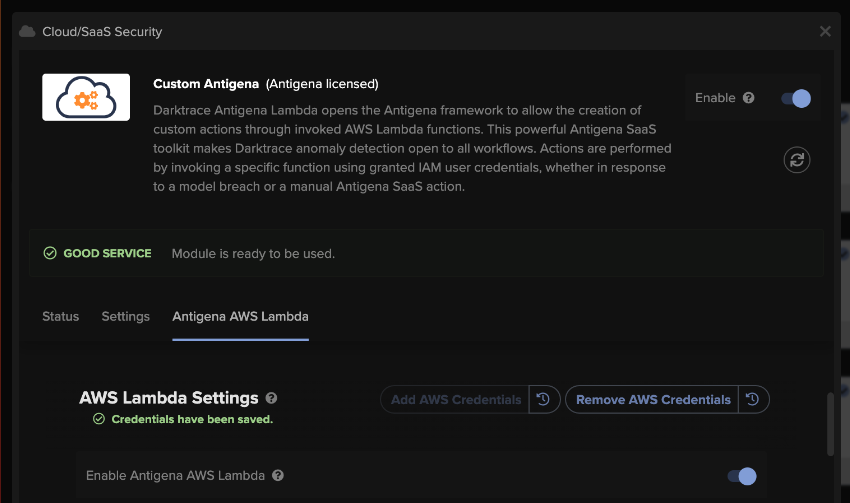Select the Antigena AWS Lambda tab

pyautogui.click(x=240, y=317)
